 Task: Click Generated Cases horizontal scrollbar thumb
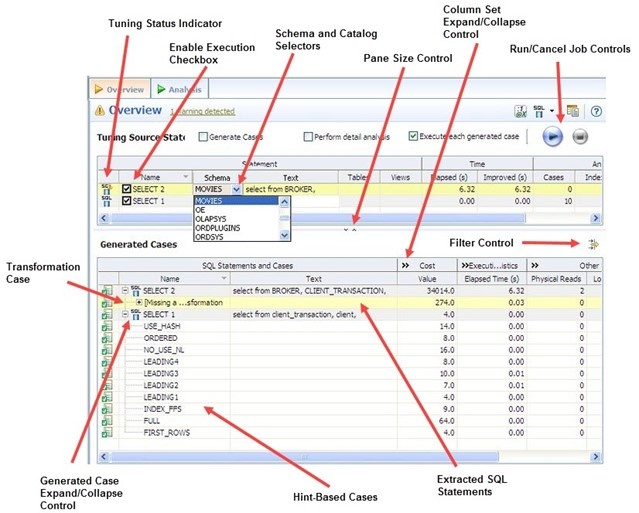(304, 457)
